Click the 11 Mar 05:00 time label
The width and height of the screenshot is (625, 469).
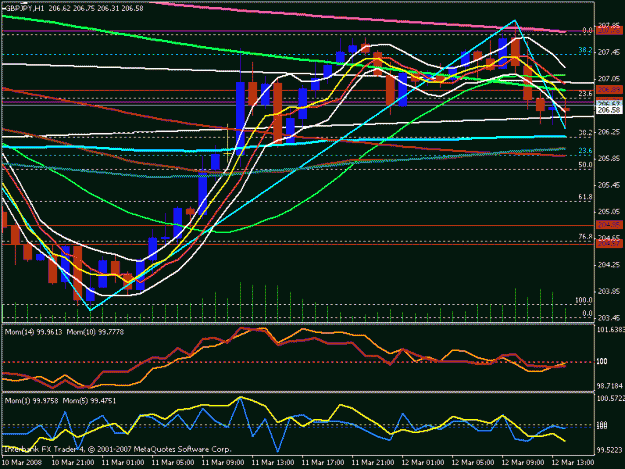pyautogui.click(x=173, y=463)
